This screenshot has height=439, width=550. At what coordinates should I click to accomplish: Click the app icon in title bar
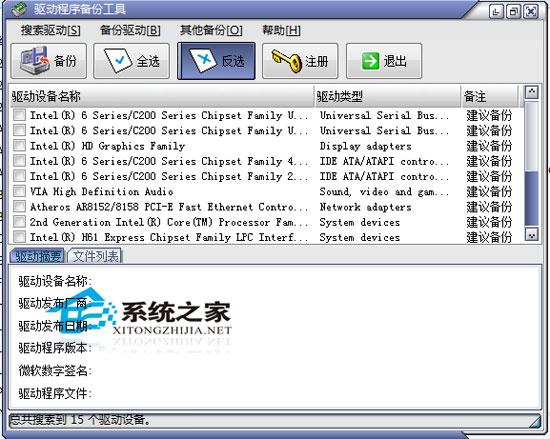coord(19,9)
